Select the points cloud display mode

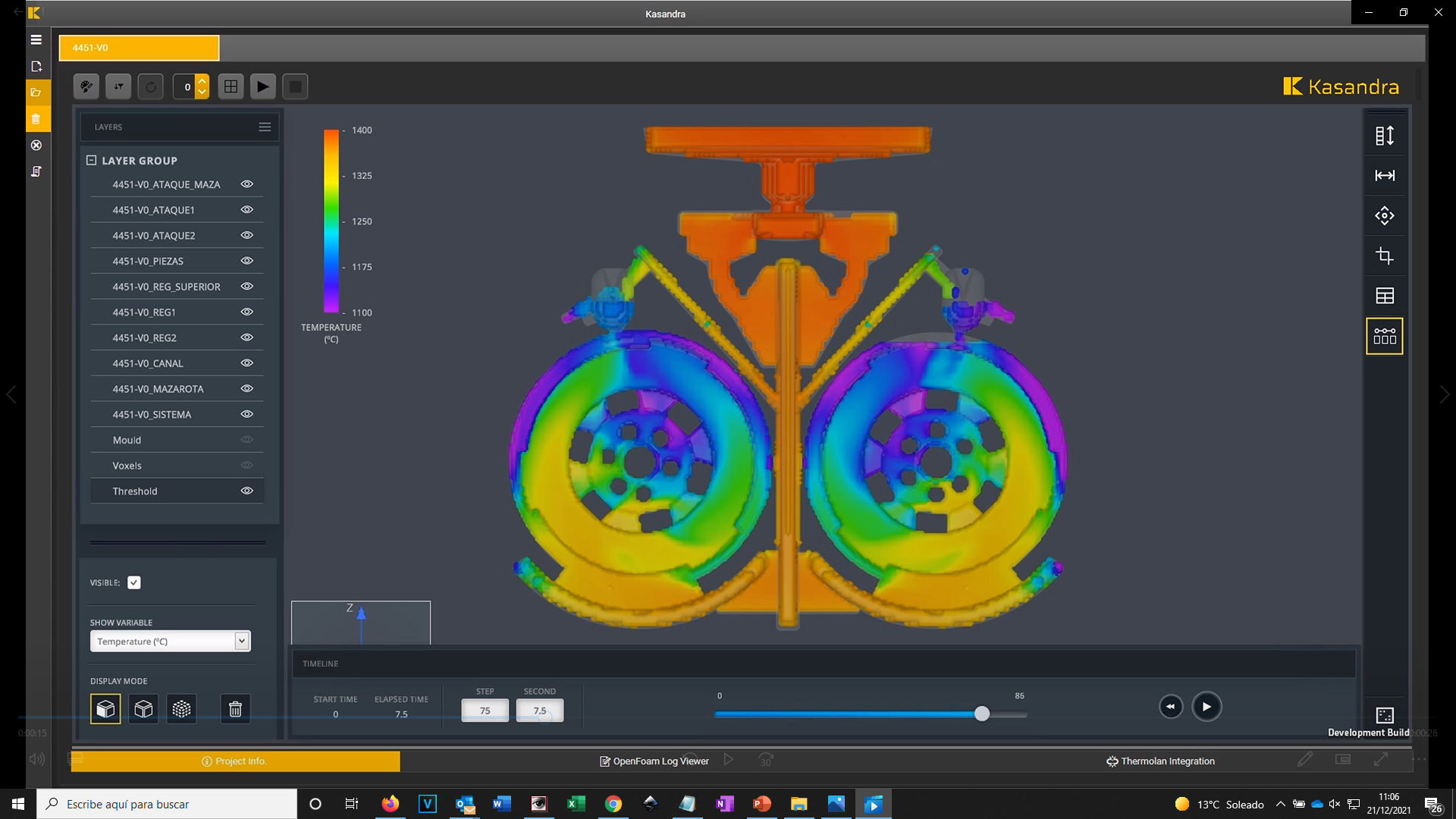pyautogui.click(x=181, y=709)
